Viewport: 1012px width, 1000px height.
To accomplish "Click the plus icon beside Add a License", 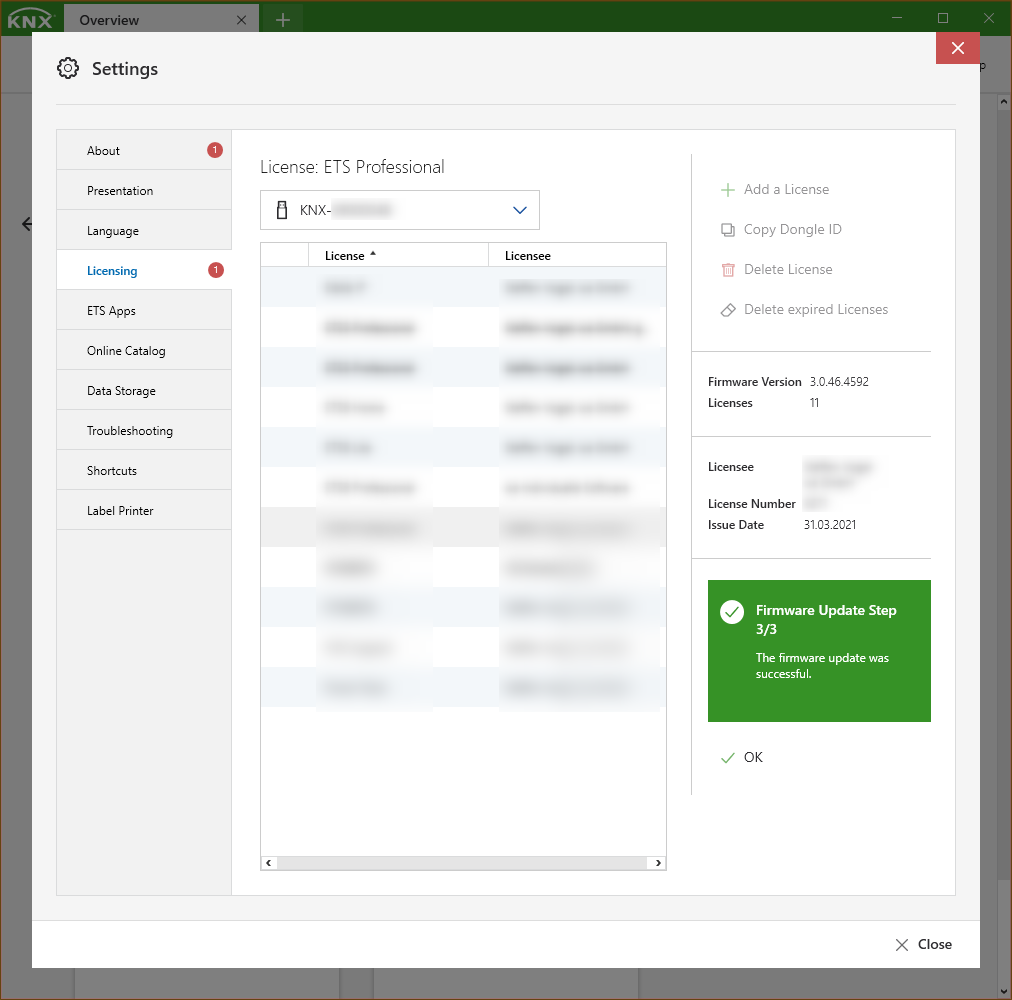I will pyautogui.click(x=727, y=190).
